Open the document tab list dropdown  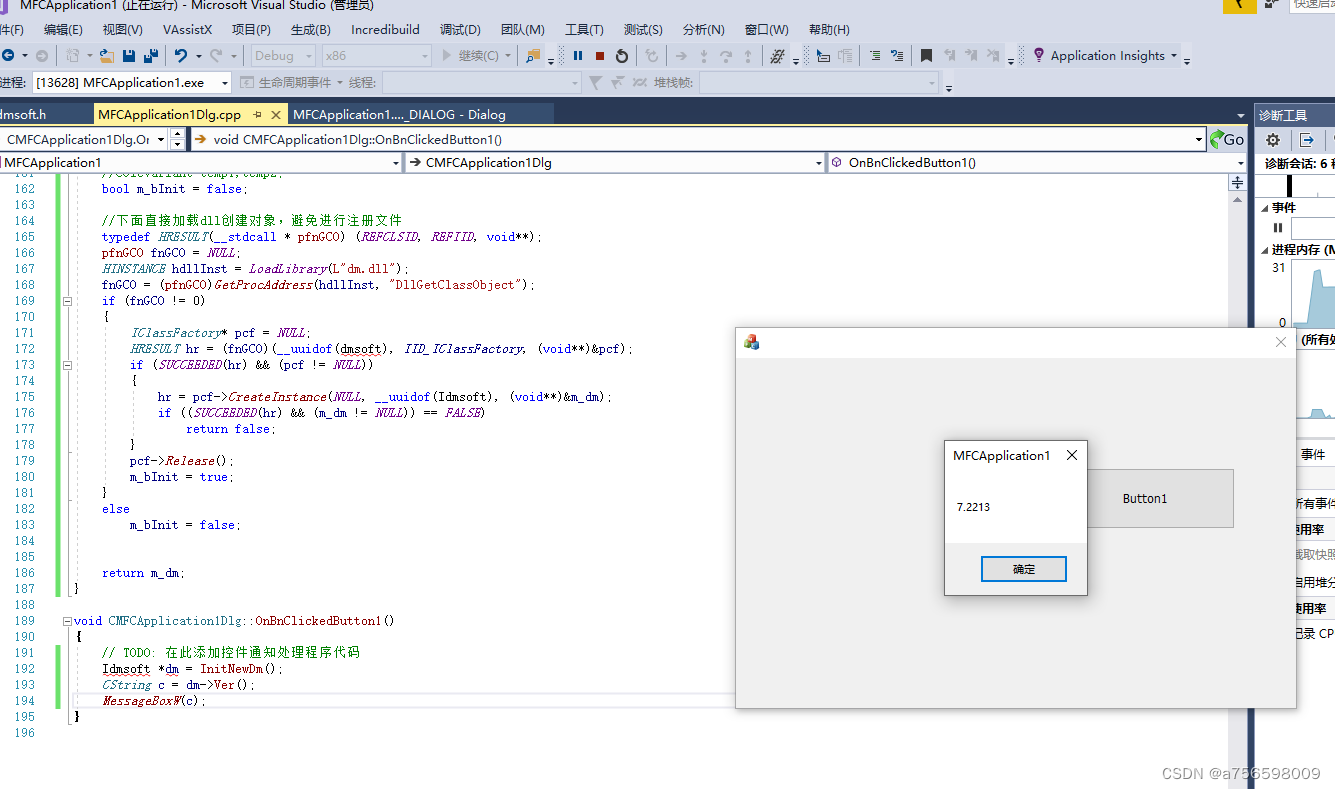pyautogui.click(x=1241, y=116)
